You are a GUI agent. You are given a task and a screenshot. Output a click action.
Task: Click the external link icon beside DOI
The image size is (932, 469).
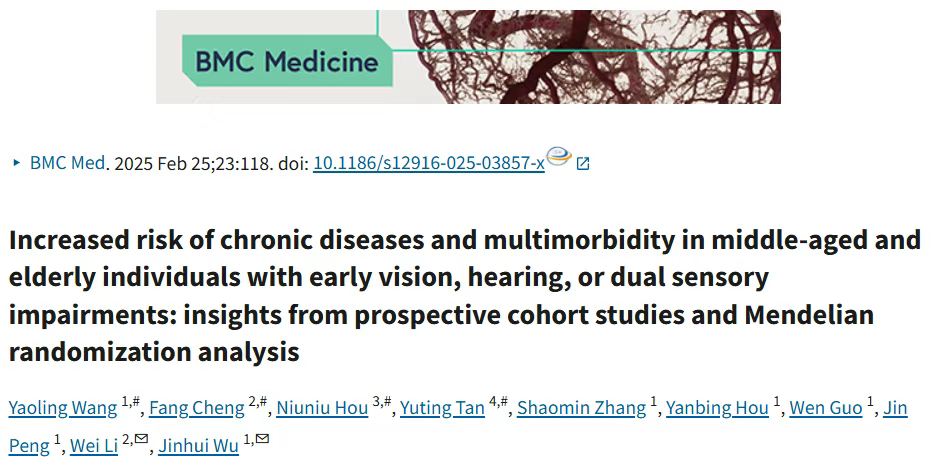point(583,163)
